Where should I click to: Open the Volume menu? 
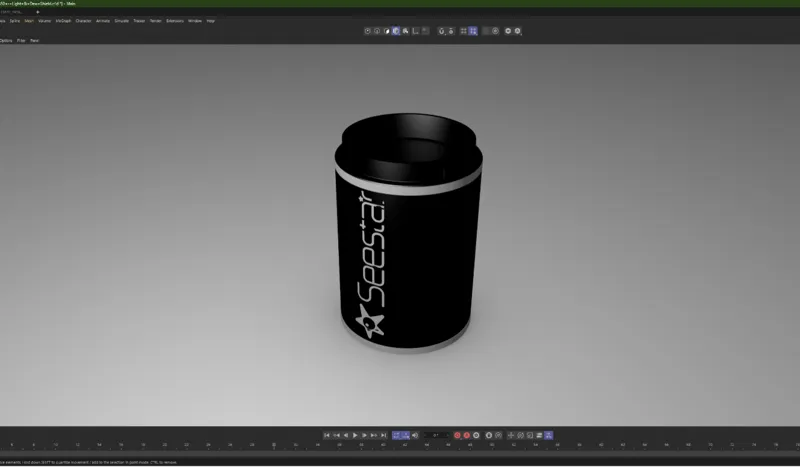tap(44, 21)
